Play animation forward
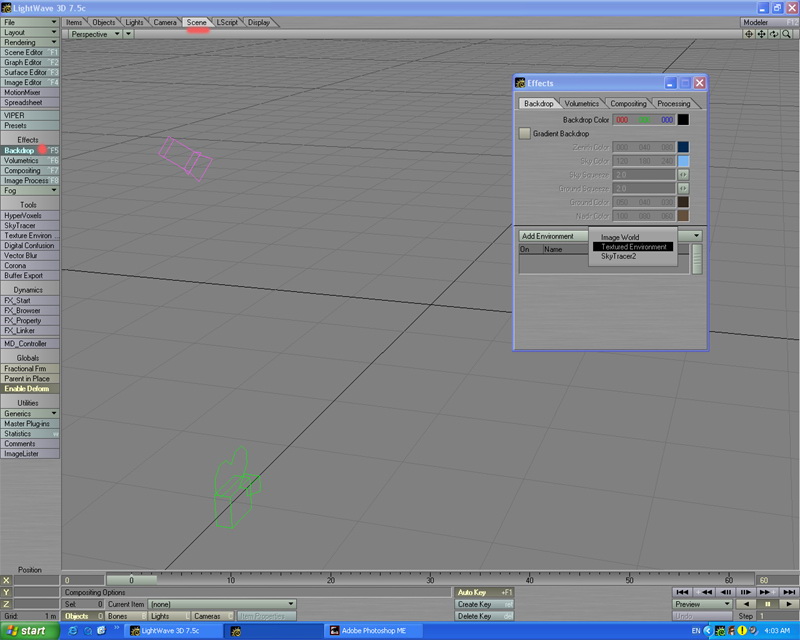Viewport: 800px width, 640px height. coord(789,604)
